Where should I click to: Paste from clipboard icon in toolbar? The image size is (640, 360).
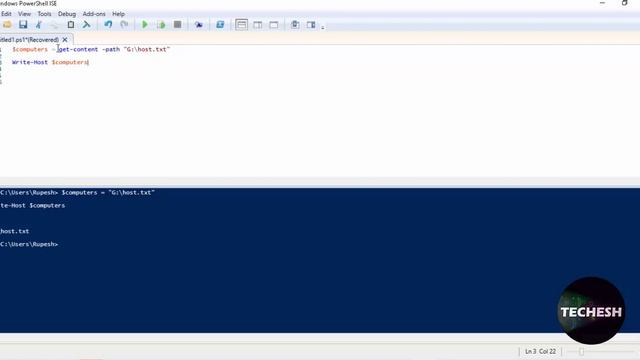(x=71, y=25)
